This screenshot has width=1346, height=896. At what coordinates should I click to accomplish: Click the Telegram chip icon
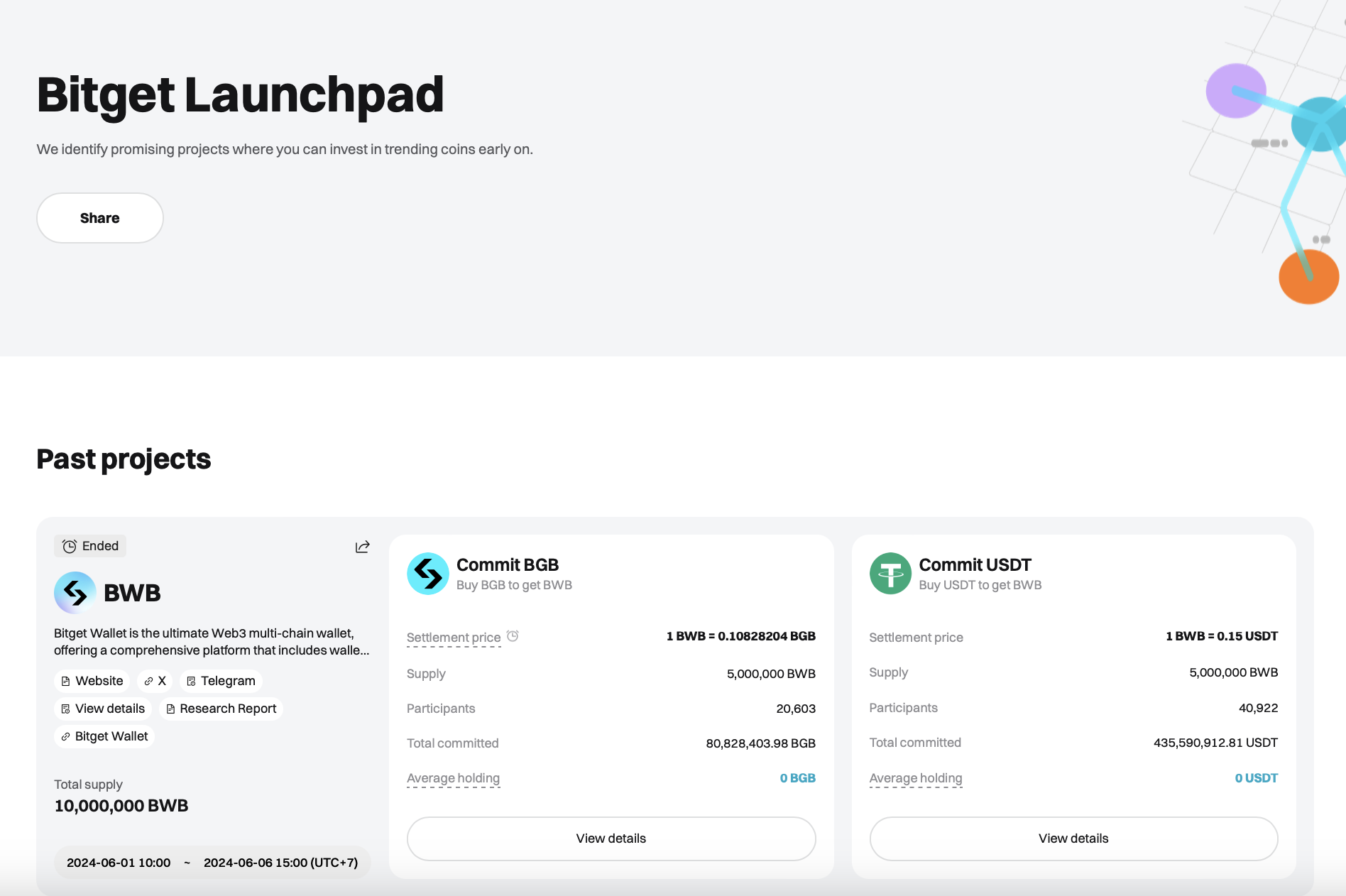pyautogui.click(x=191, y=682)
